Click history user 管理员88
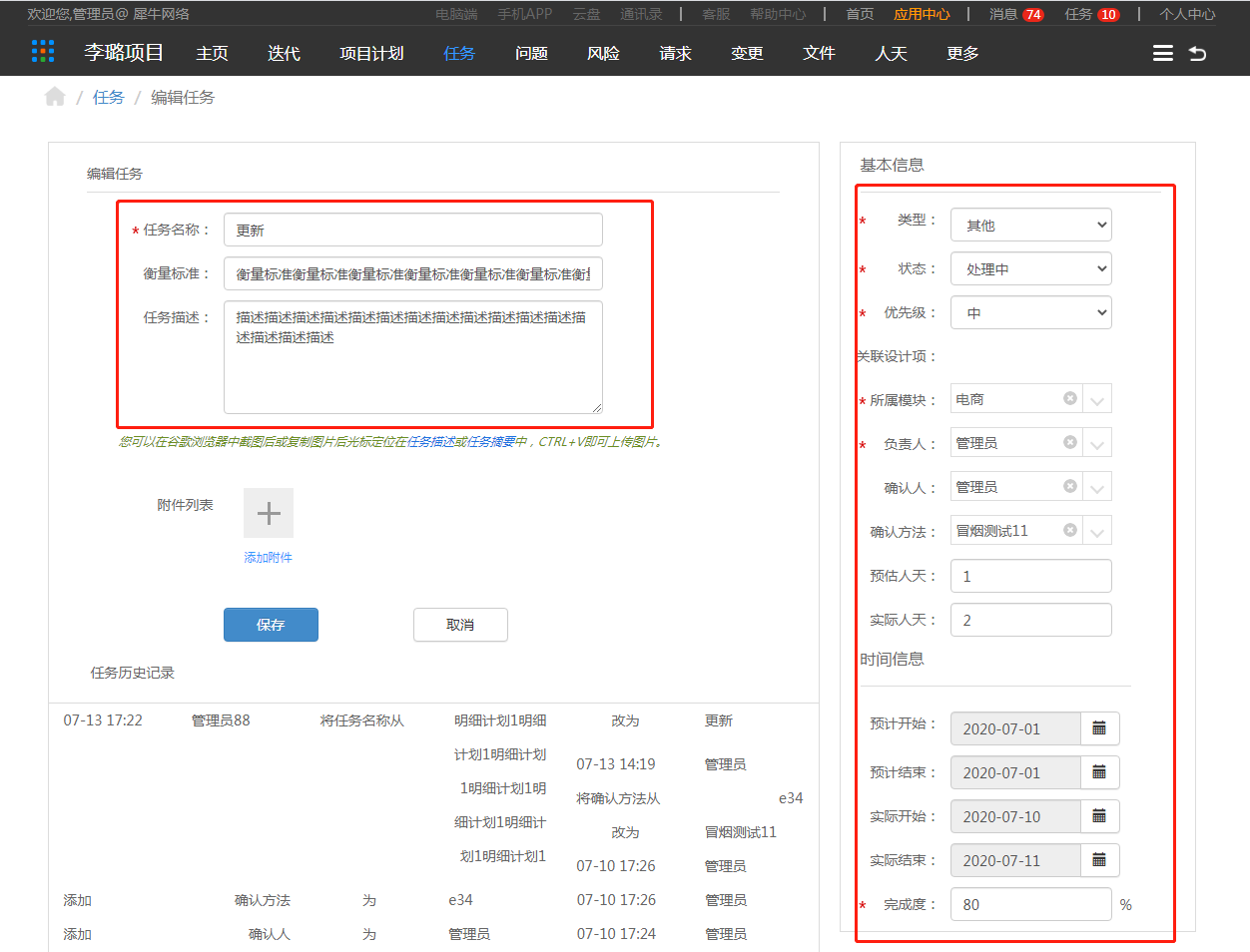This screenshot has width=1250, height=952. [x=221, y=720]
